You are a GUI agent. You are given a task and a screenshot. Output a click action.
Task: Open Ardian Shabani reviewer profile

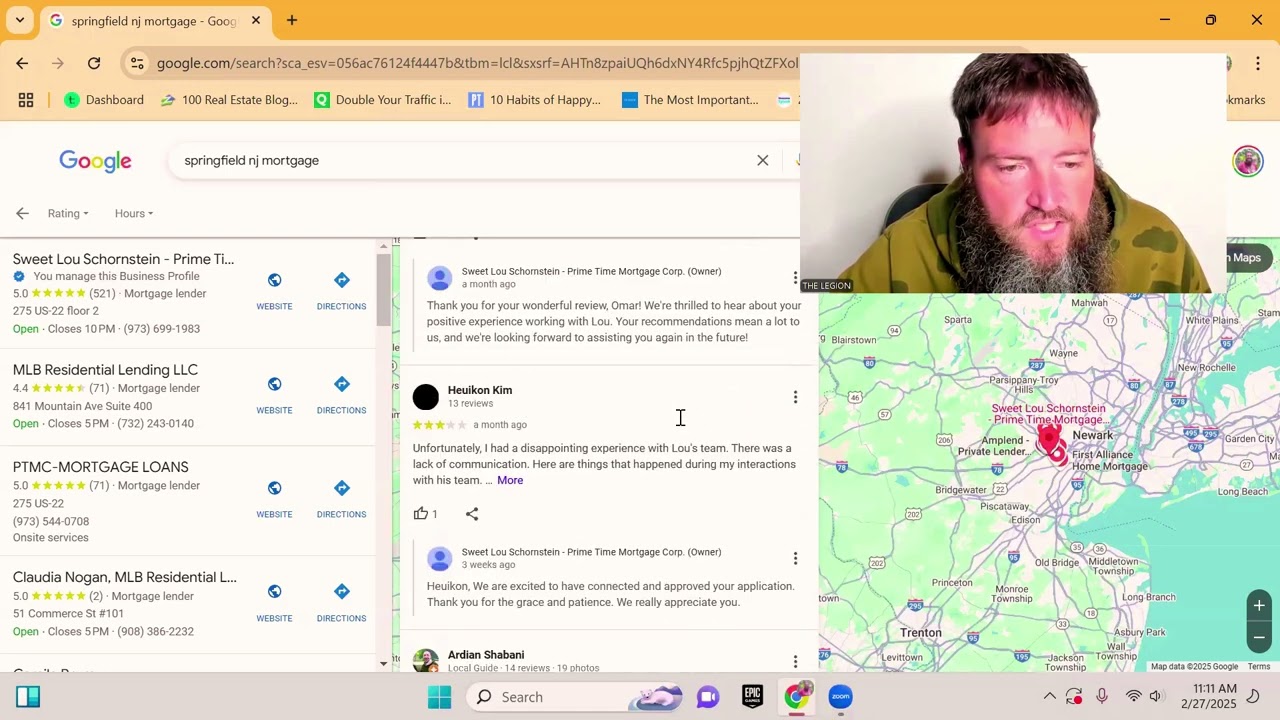click(485, 654)
